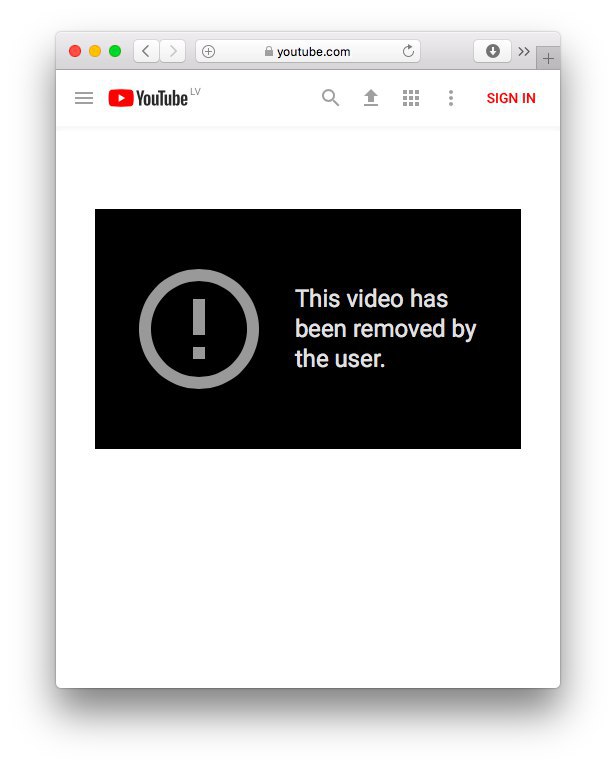Image resolution: width=616 pixels, height=768 pixels.
Task: Maximize Safari window with green button
Action: (115, 51)
